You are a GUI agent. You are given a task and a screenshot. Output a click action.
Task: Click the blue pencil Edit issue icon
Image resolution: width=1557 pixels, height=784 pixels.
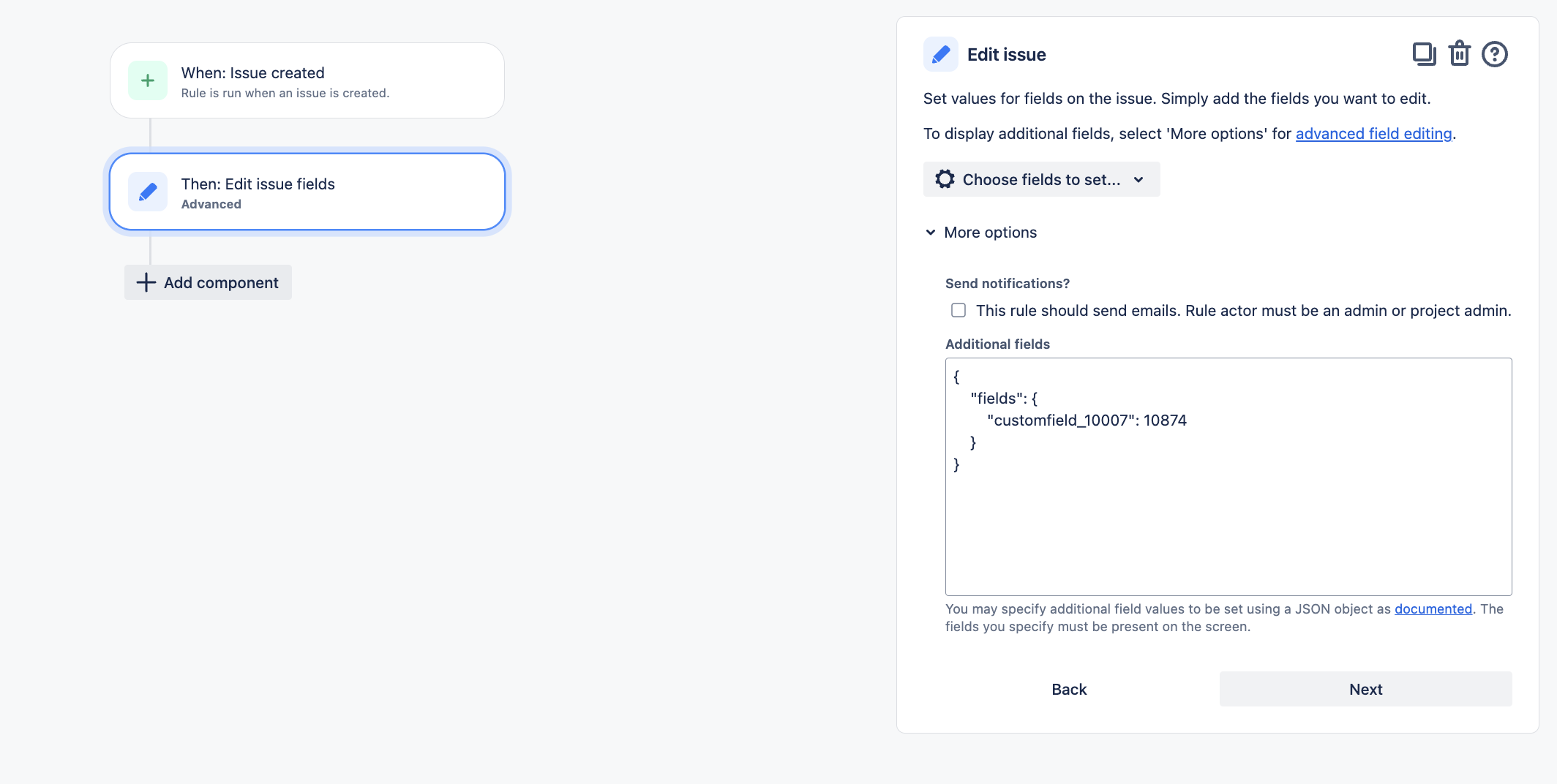[941, 53]
